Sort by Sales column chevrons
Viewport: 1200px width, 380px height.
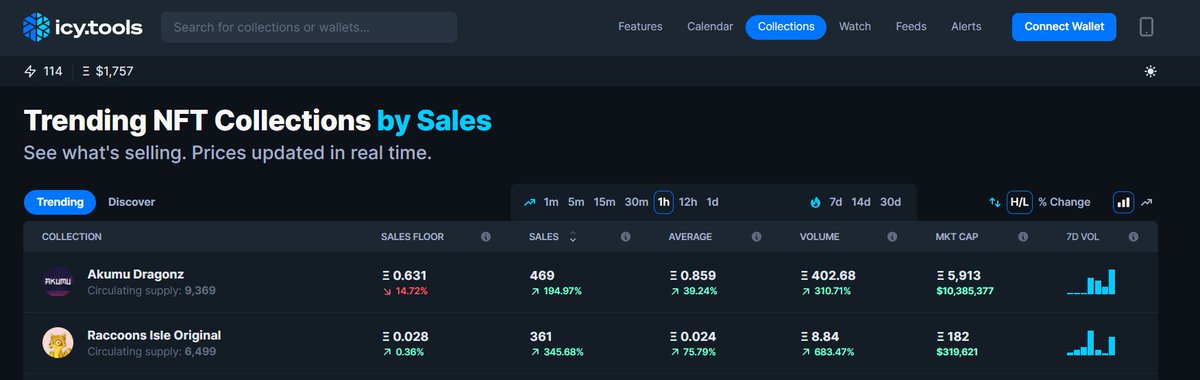(573, 237)
